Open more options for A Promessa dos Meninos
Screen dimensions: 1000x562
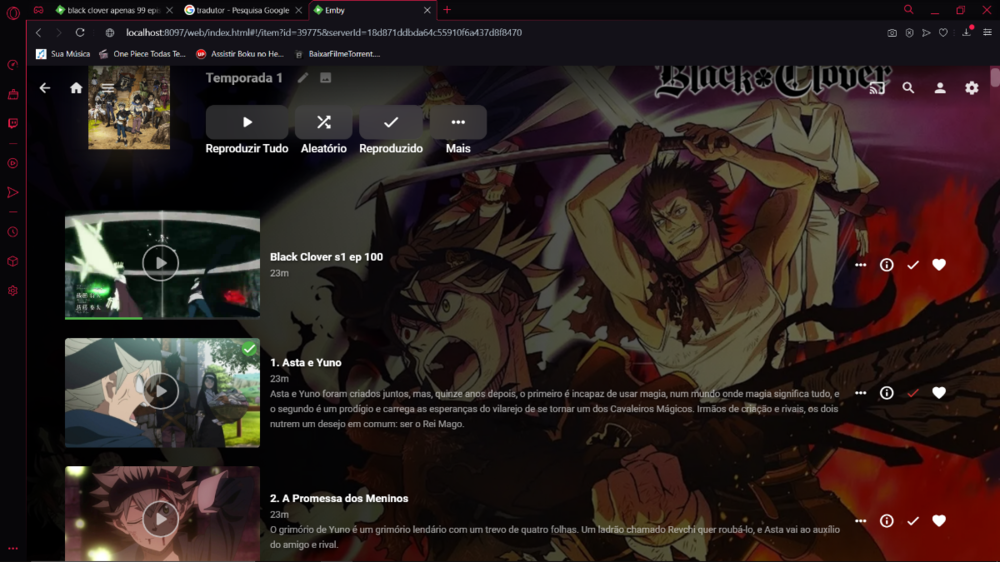[860, 521]
